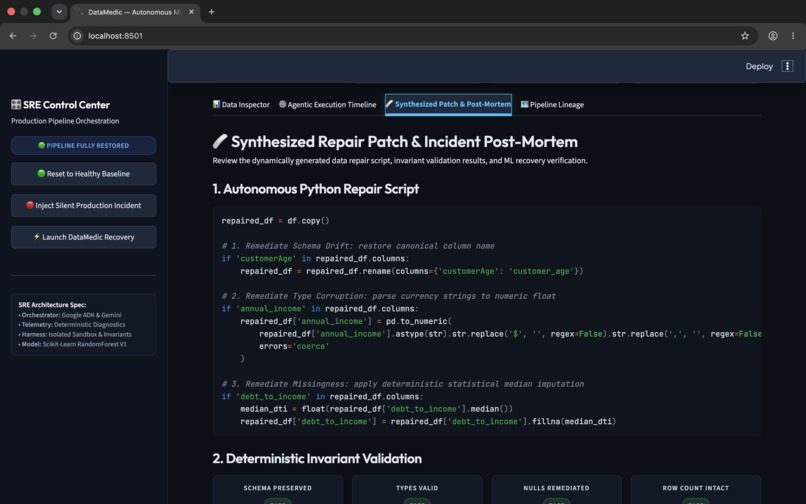Image resolution: width=806 pixels, height=504 pixels.
Task: View site information icon
Action: click(x=77, y=36)
